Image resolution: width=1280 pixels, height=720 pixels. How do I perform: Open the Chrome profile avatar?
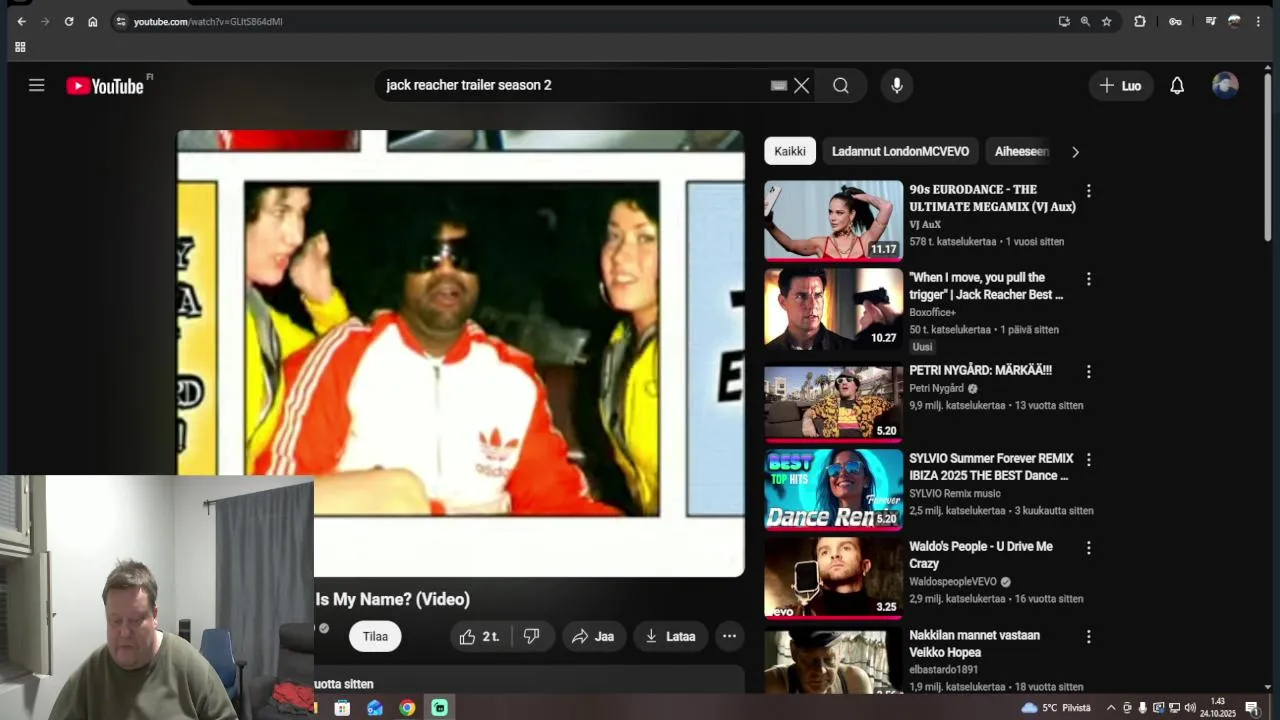point(1234,21)
